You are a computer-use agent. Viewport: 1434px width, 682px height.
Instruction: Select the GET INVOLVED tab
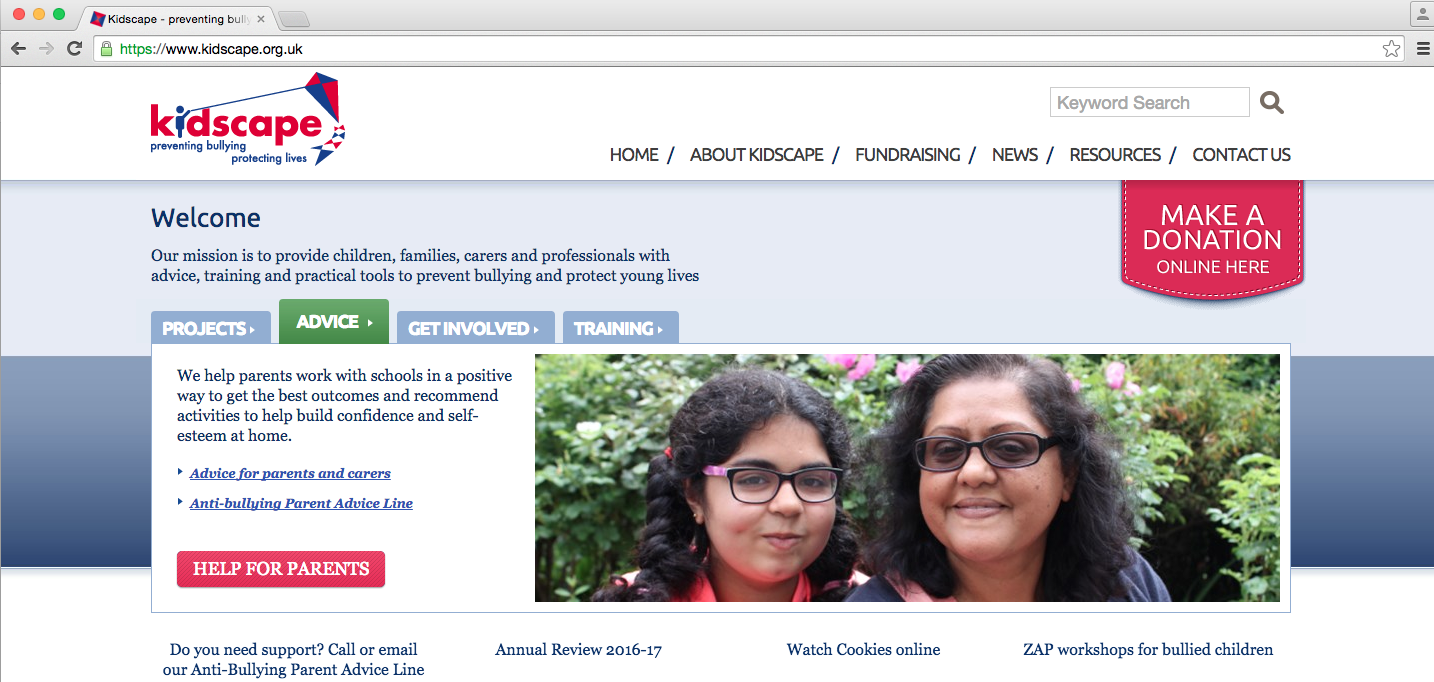475,328
